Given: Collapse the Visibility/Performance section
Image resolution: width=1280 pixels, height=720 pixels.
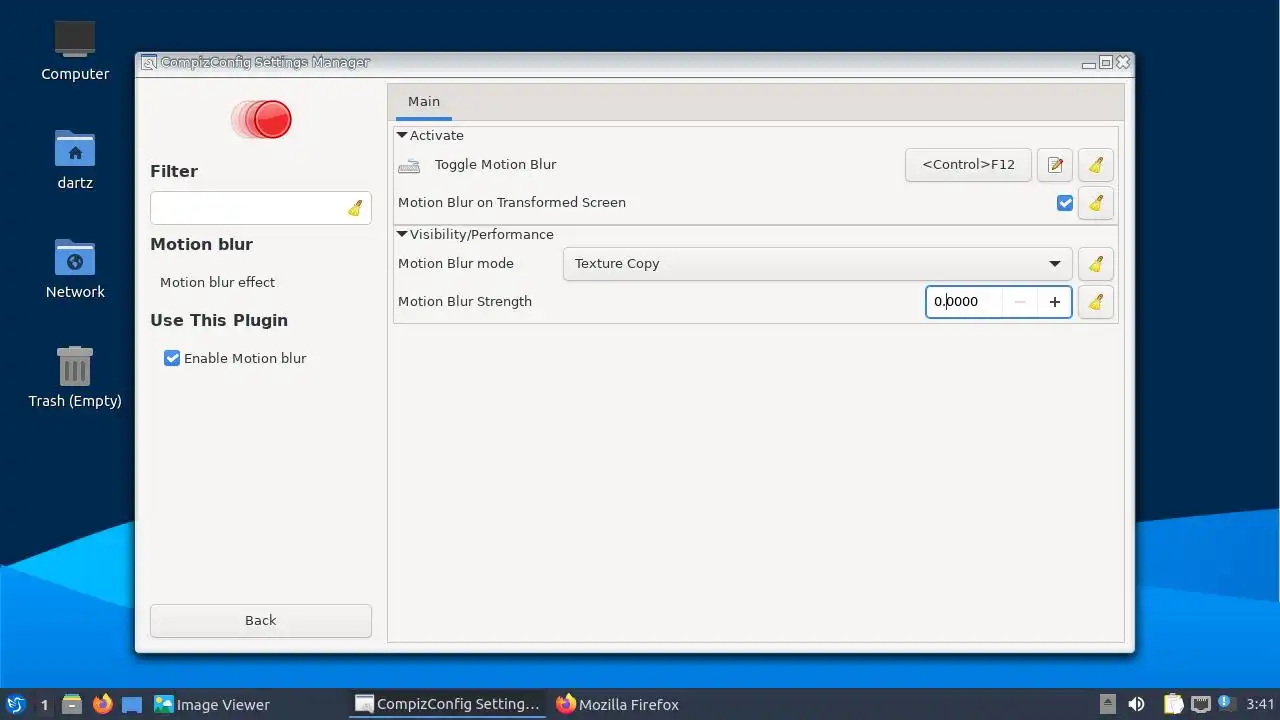Looking at the screenshot, I should (x=402, y=234).
